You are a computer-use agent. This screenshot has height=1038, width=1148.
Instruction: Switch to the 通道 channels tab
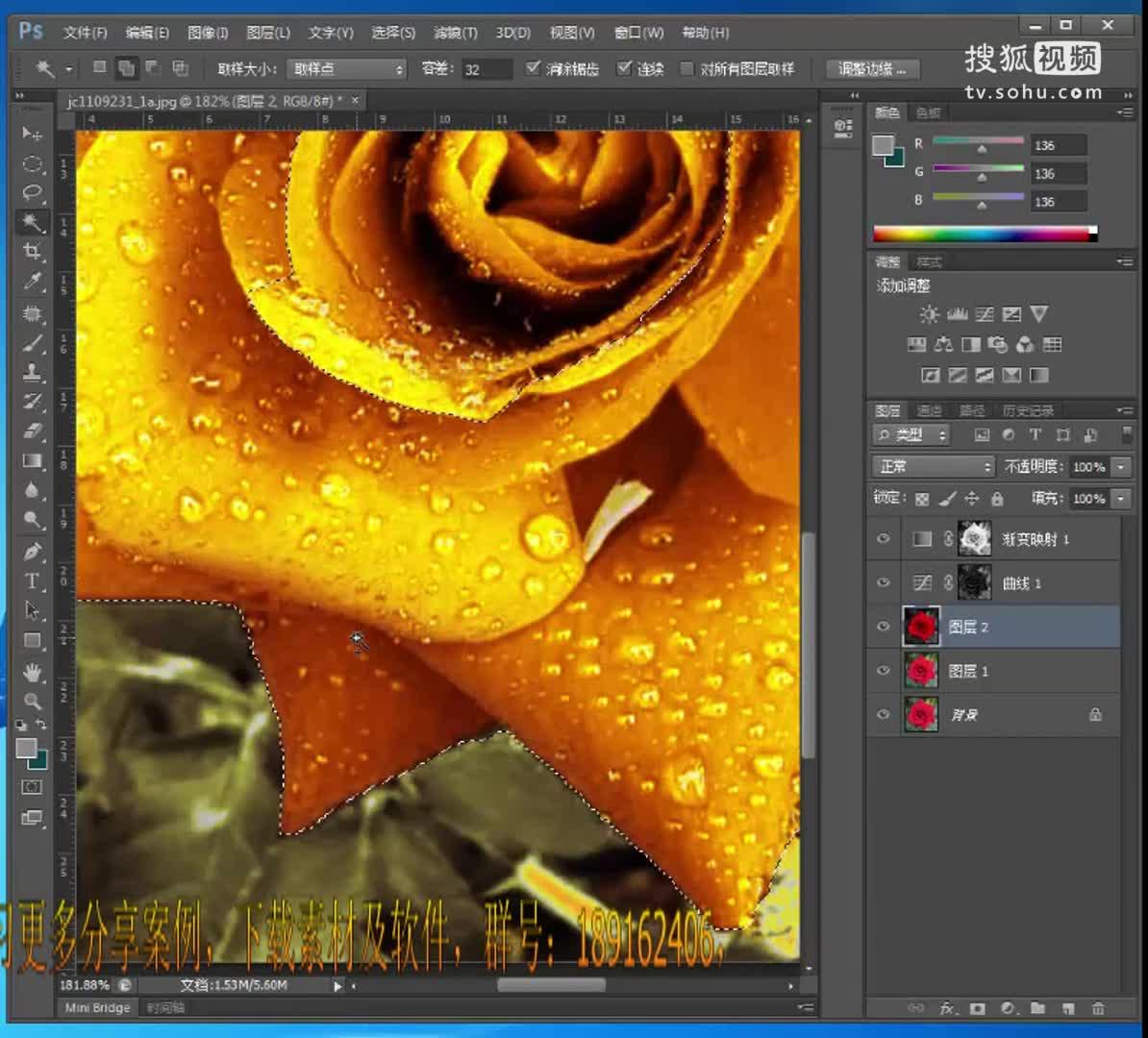point(929,410)
